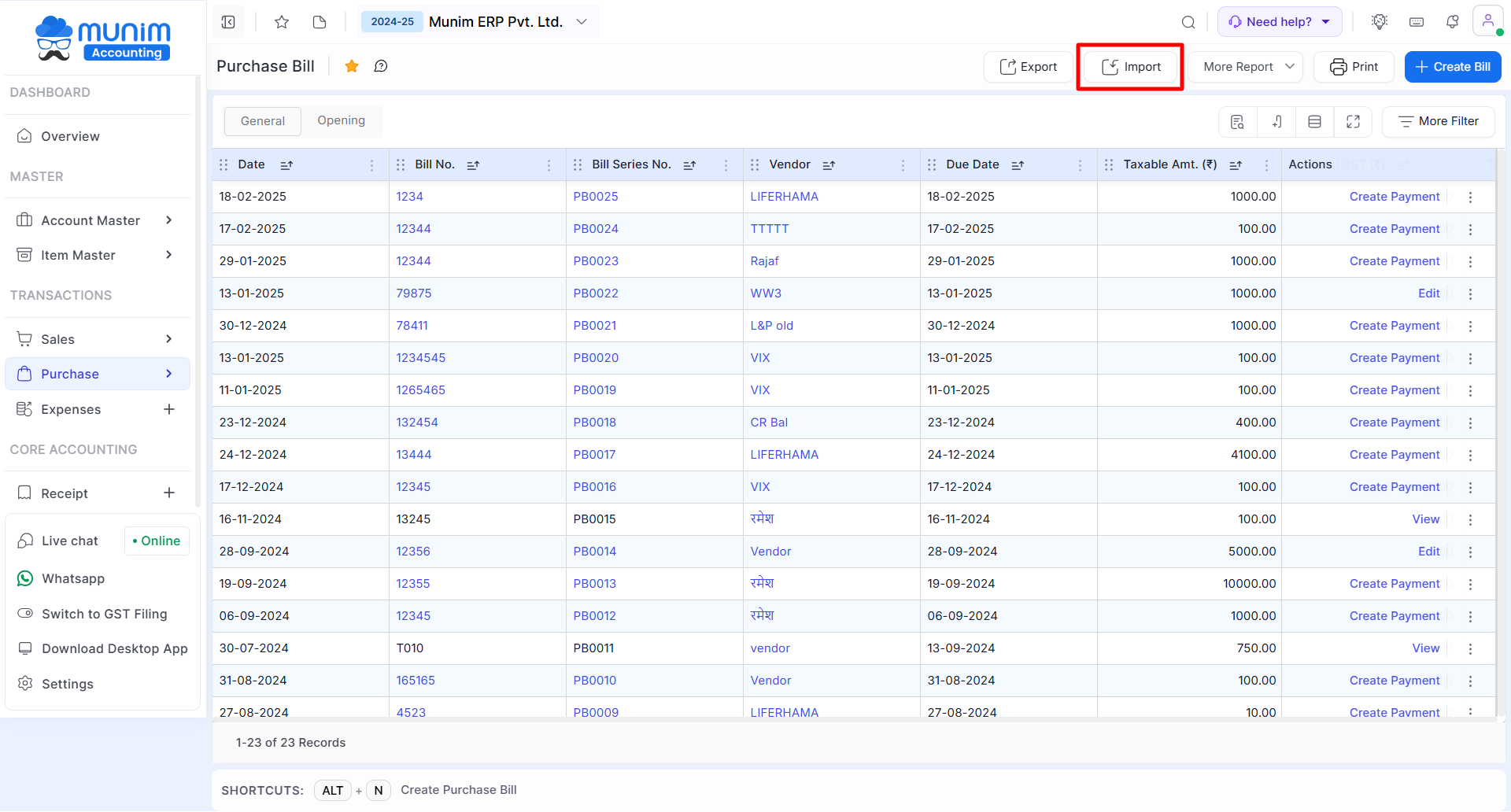This screenshot has height=812, width=1511.
Task: Expand Item Master submenu
Action: coord(168,255)
